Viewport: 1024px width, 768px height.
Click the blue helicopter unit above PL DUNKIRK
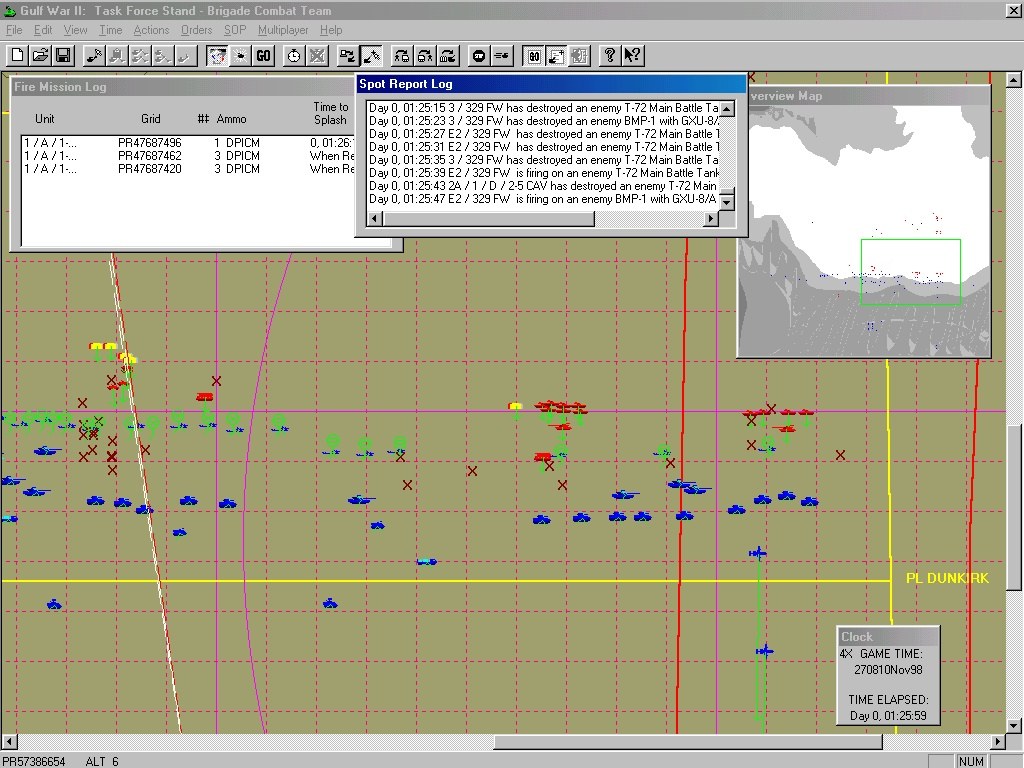click(758, 554)
